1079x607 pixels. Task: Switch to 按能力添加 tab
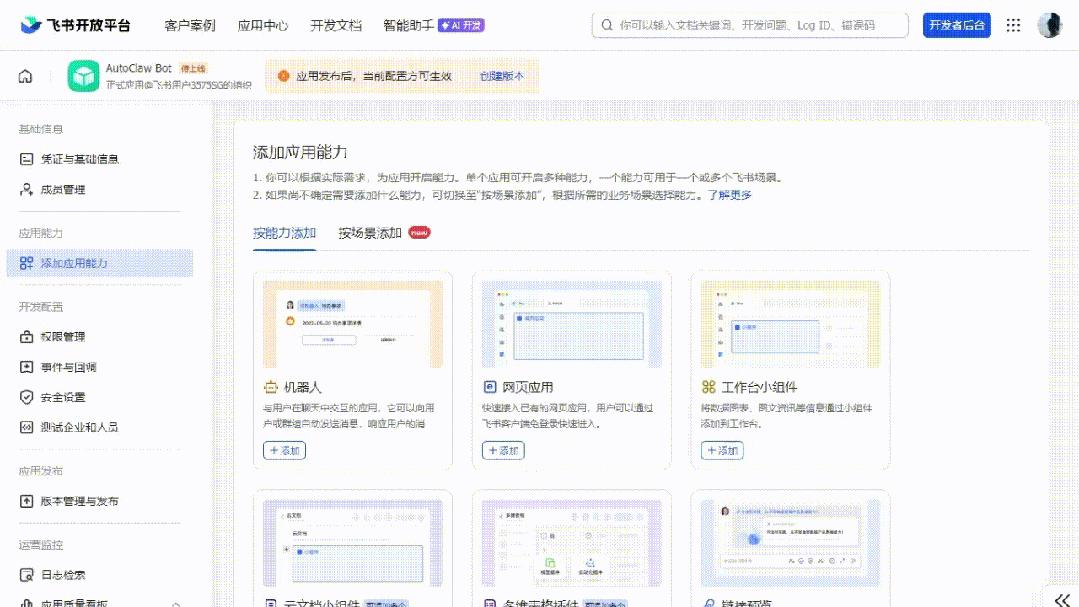coord(284,233)
